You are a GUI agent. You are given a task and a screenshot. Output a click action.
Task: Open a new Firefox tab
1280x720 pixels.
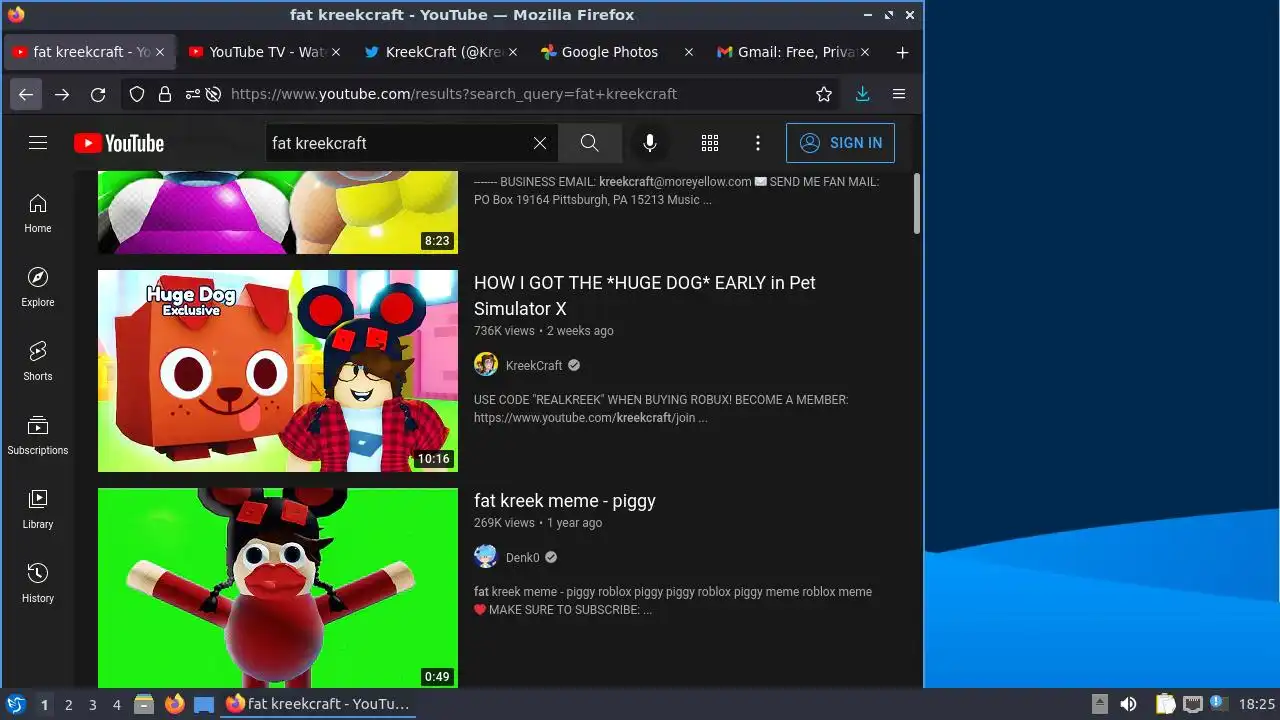902,52
